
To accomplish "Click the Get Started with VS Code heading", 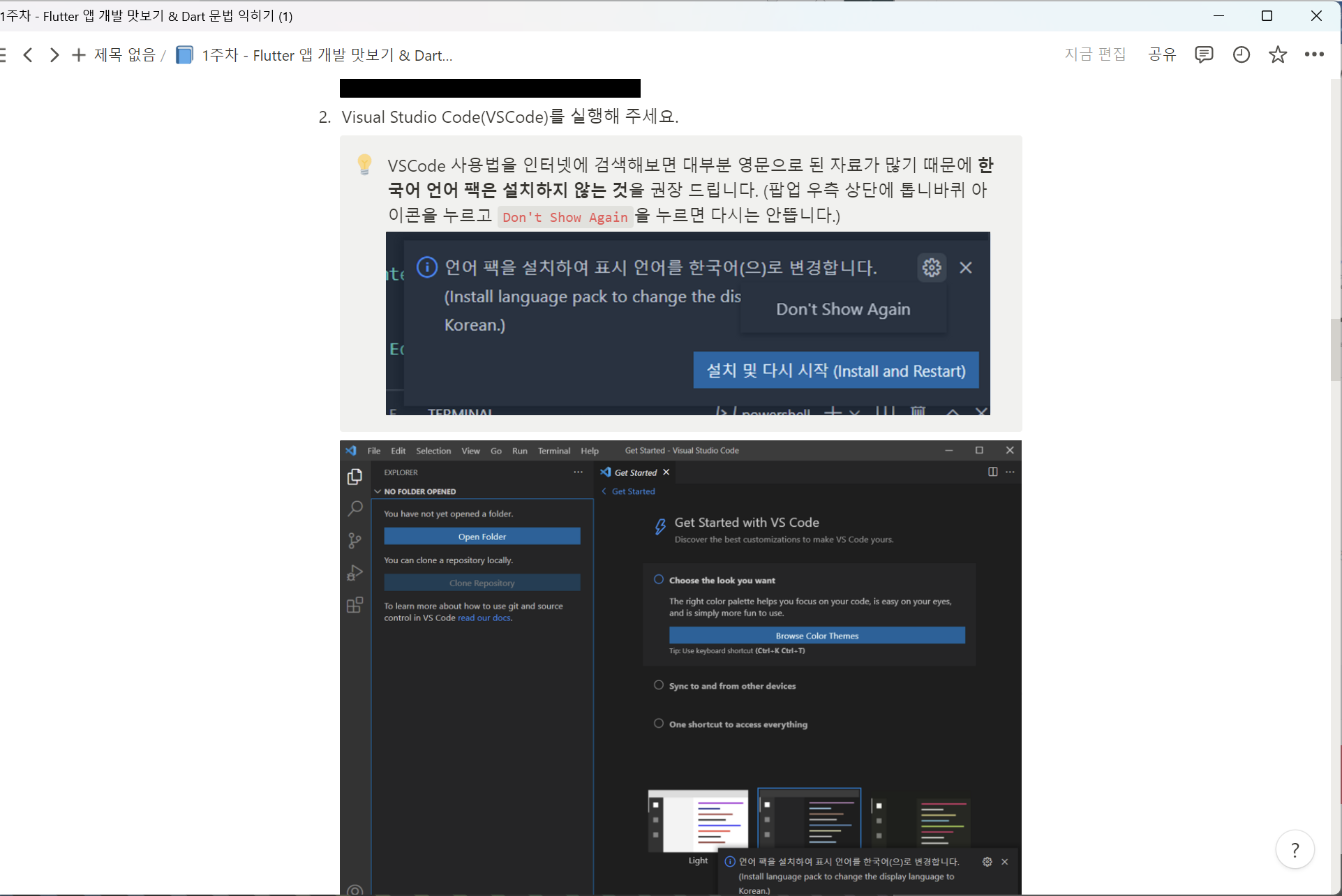I will pyautogui.click(x=747, y=522).
